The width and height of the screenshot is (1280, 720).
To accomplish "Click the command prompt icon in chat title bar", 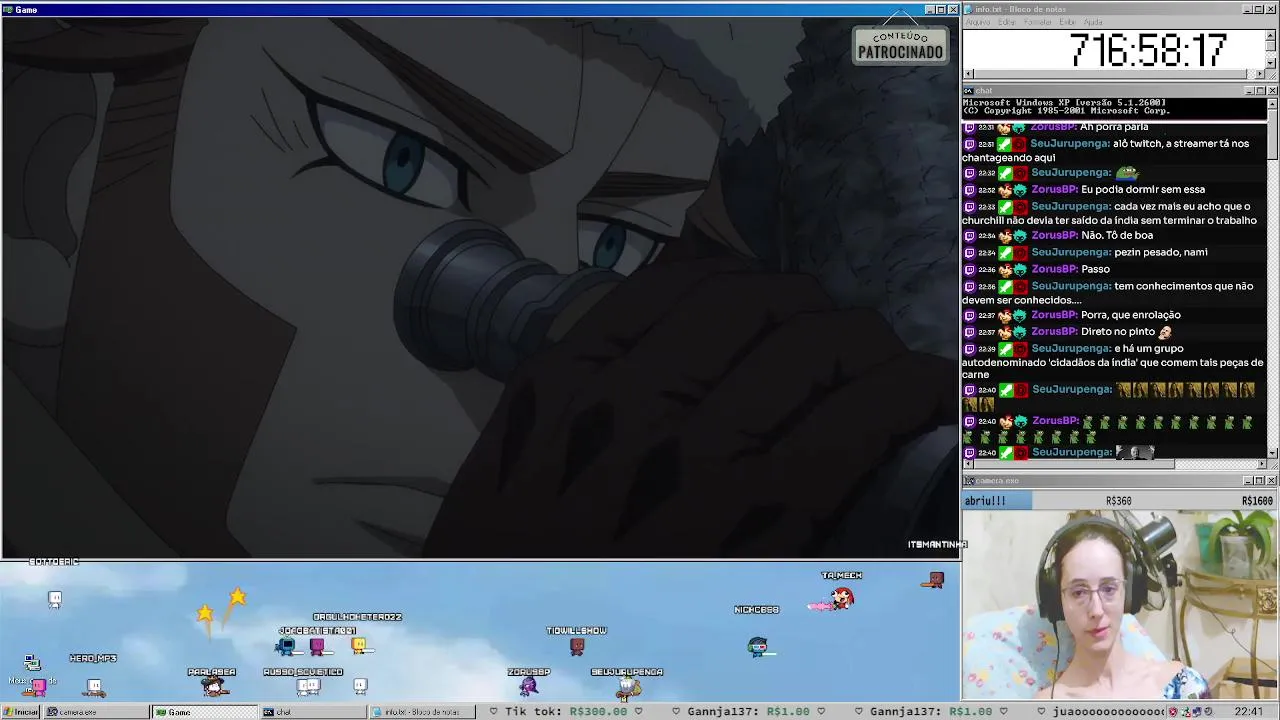I will click(968, 91).
